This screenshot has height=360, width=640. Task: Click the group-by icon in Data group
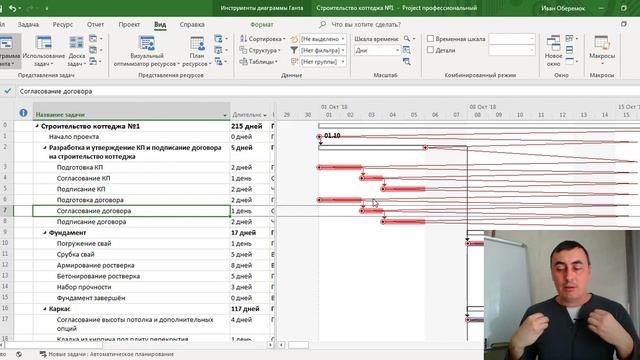pos(294,62)
